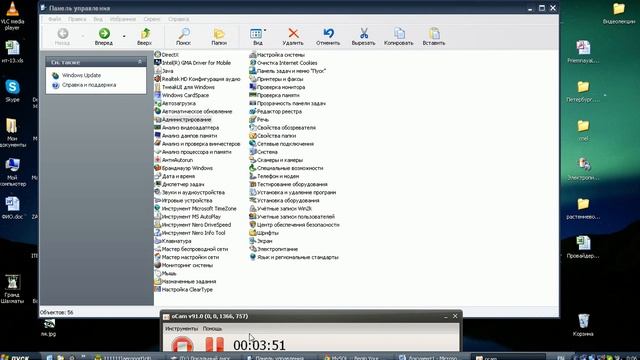Image resolution: width=640 pixels, height=360 pixels.
Task: Open the Сервис menu
Action: pyautogui.click(x=152, y=19)
